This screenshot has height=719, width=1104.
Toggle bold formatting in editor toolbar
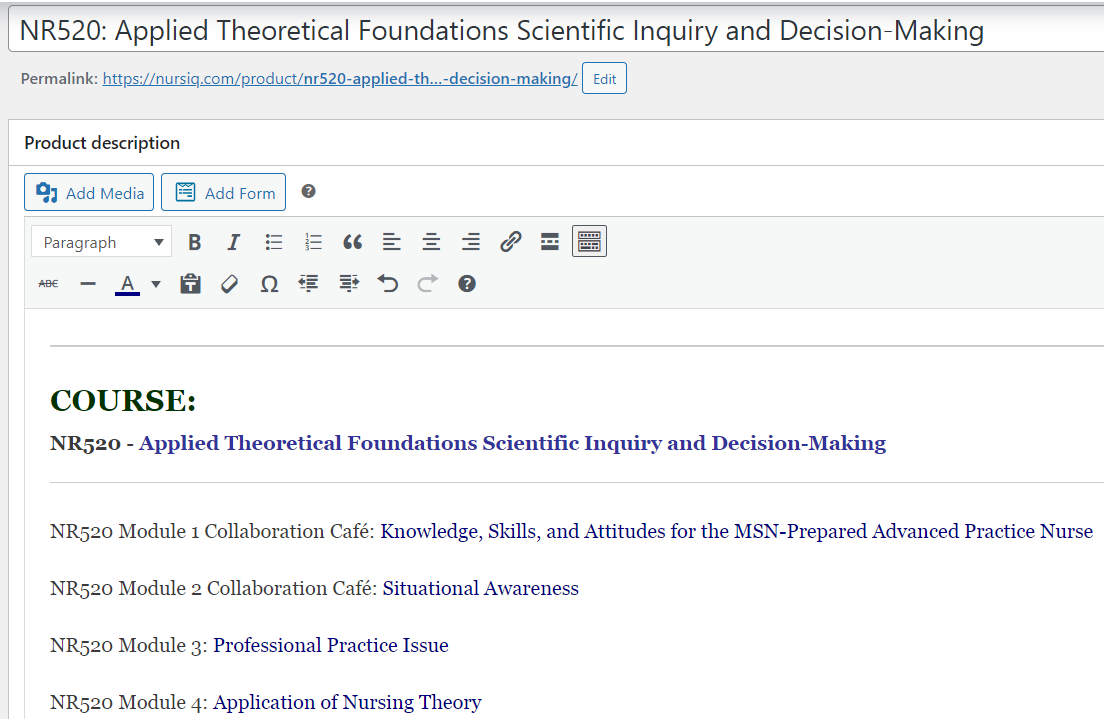point(195,242)
